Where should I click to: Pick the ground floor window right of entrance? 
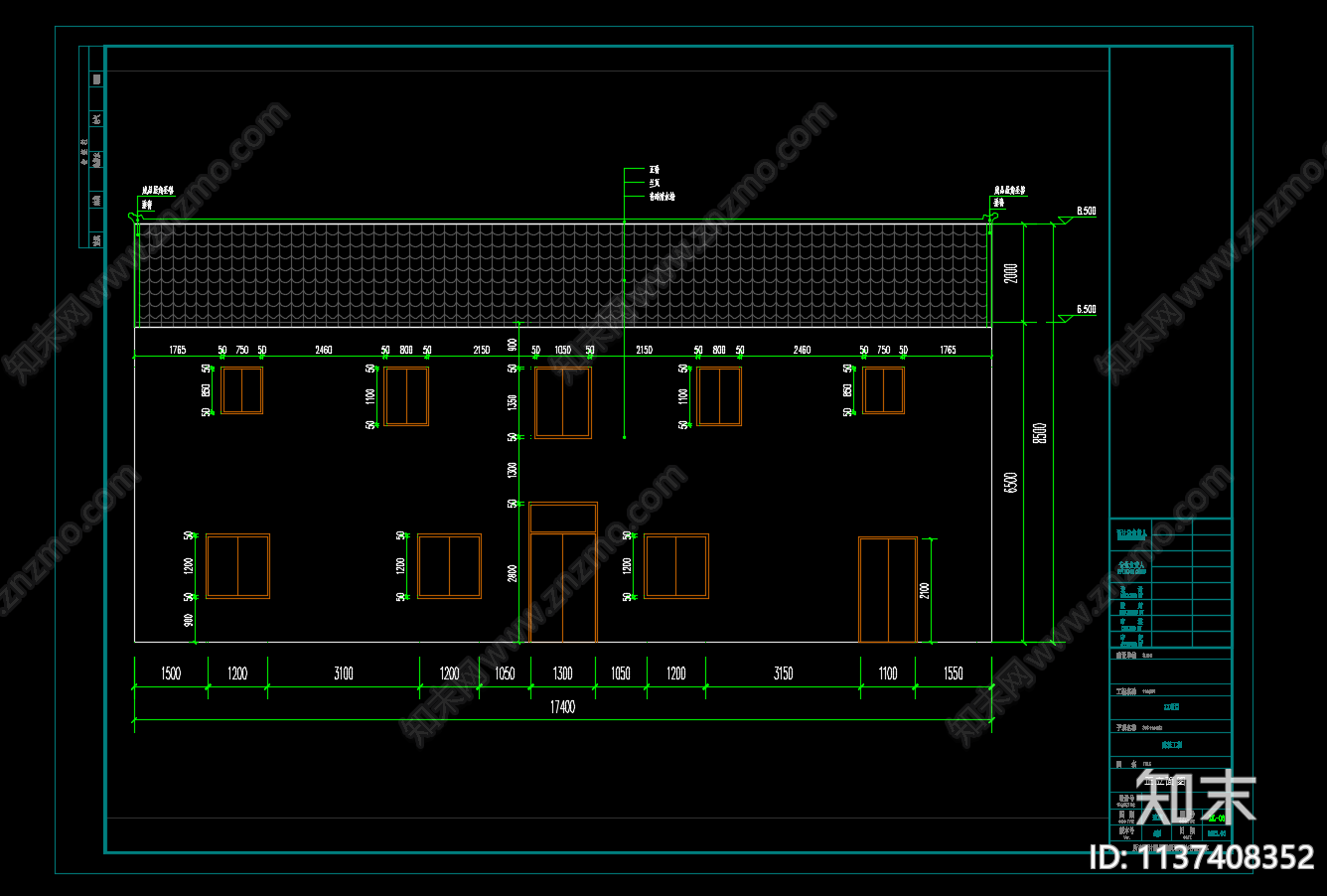(676, 566)
